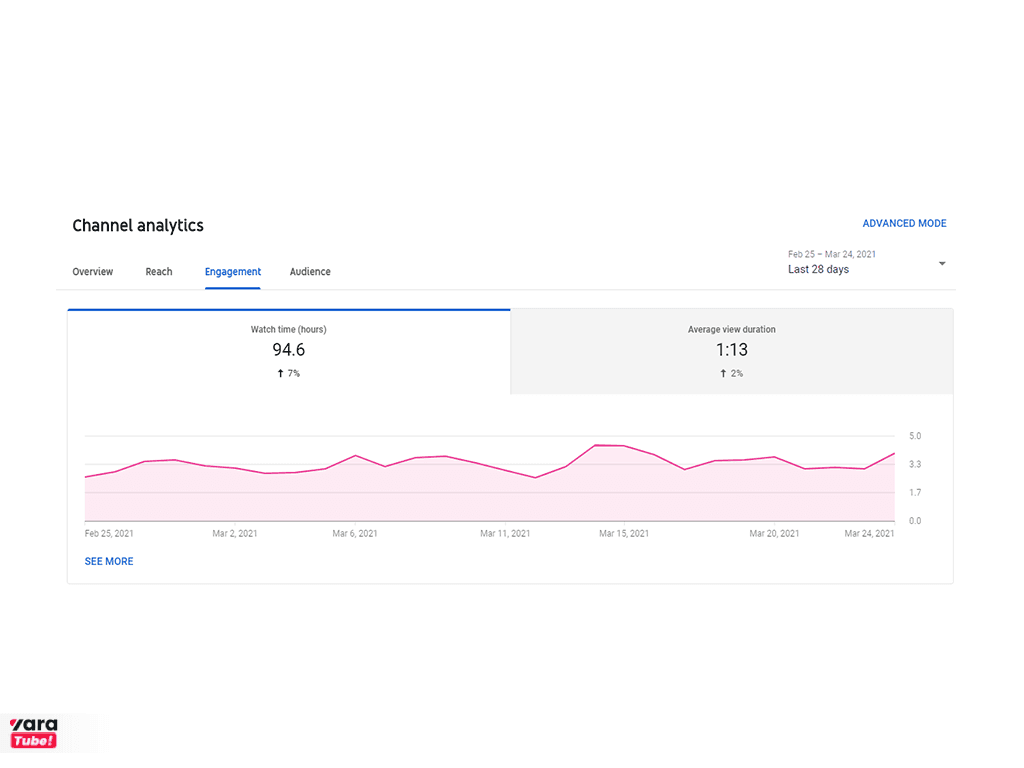Click SEE MORE below the chart
Image resolution: width=1024 pixels, height=768 pixels.
click(109, 562)
